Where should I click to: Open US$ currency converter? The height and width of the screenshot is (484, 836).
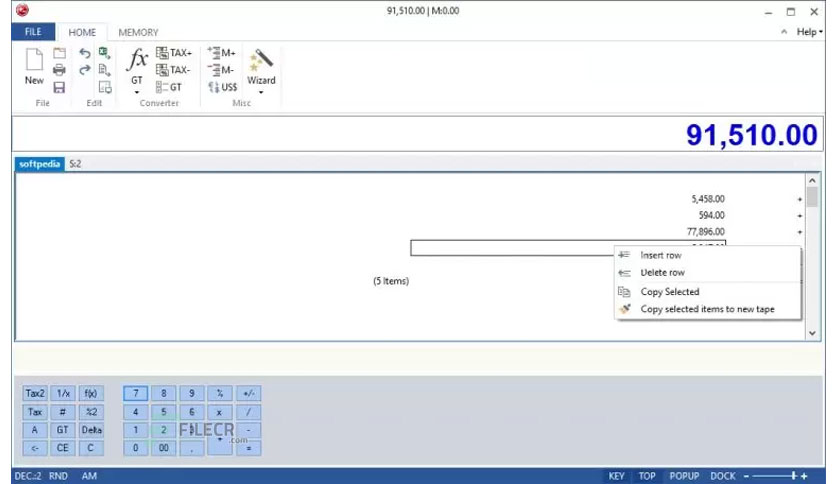(x=222, y=87)
